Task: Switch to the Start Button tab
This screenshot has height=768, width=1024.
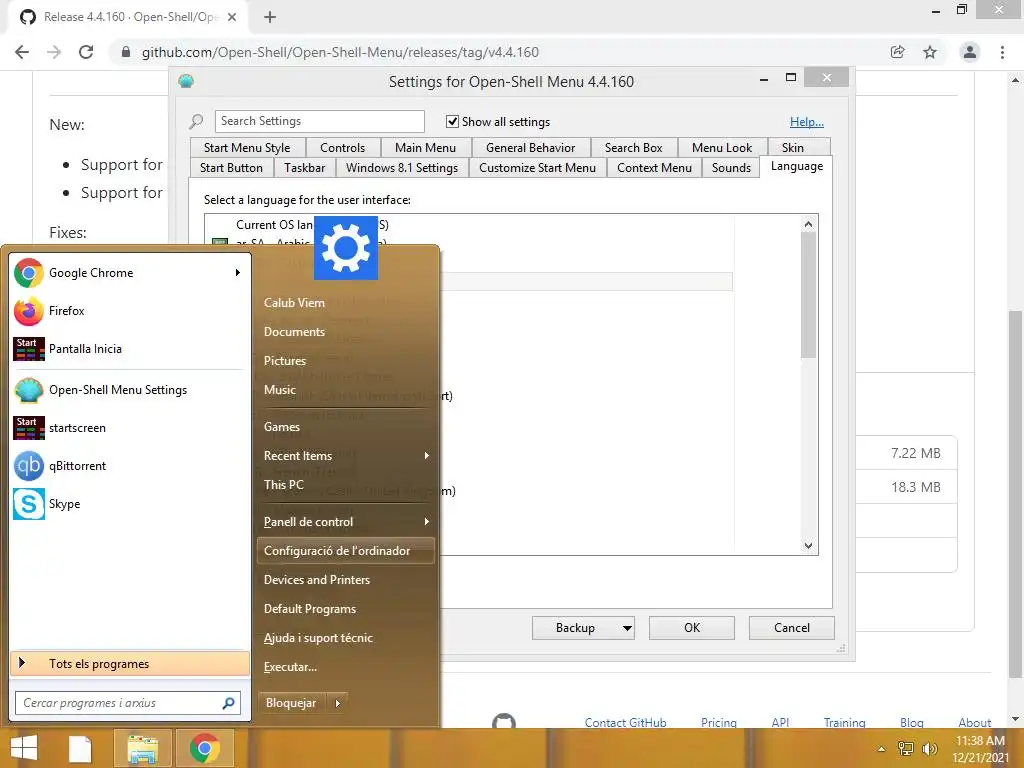Action: 231,168
